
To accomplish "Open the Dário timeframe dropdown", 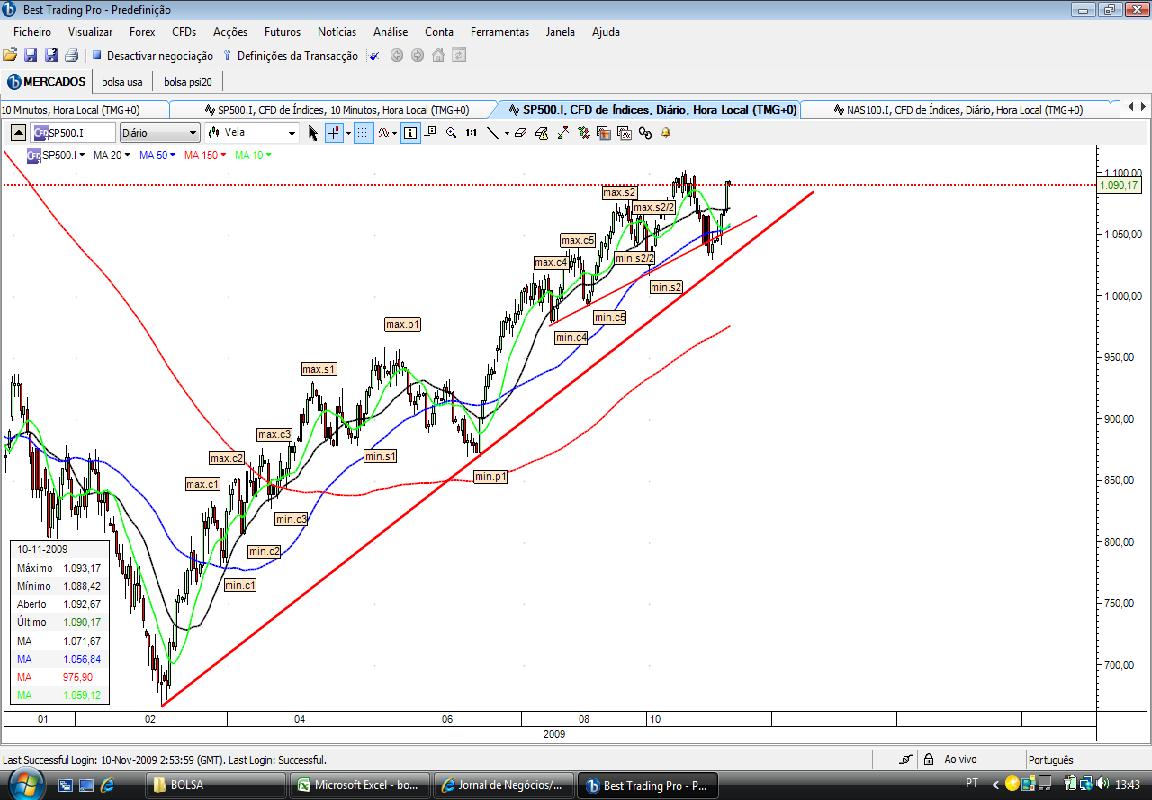I will click(x=193, y=133).
